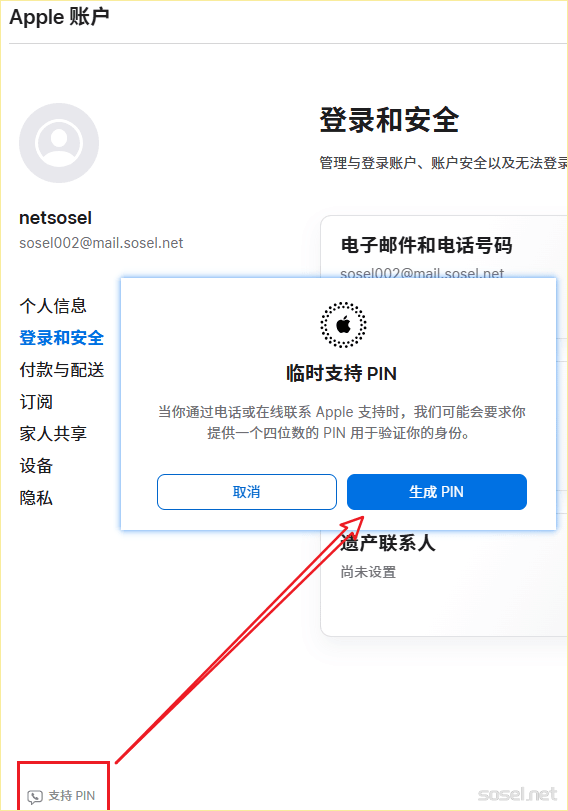Click the email address under netsosel
This screenshot has width=568, height=811.
(x=101, y=243)
